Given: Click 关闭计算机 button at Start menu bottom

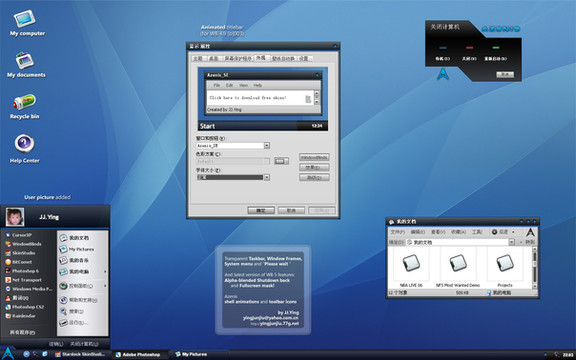Looking at the screenshot, I should pyautogui.click(x=84, y=344).
